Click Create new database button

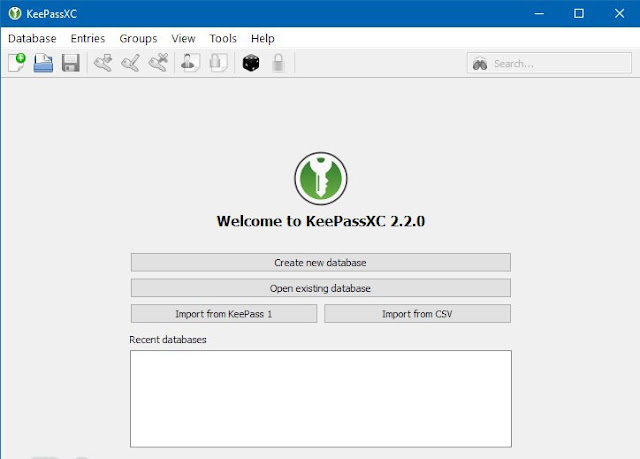pyautogui.click(x=321, y=262)
